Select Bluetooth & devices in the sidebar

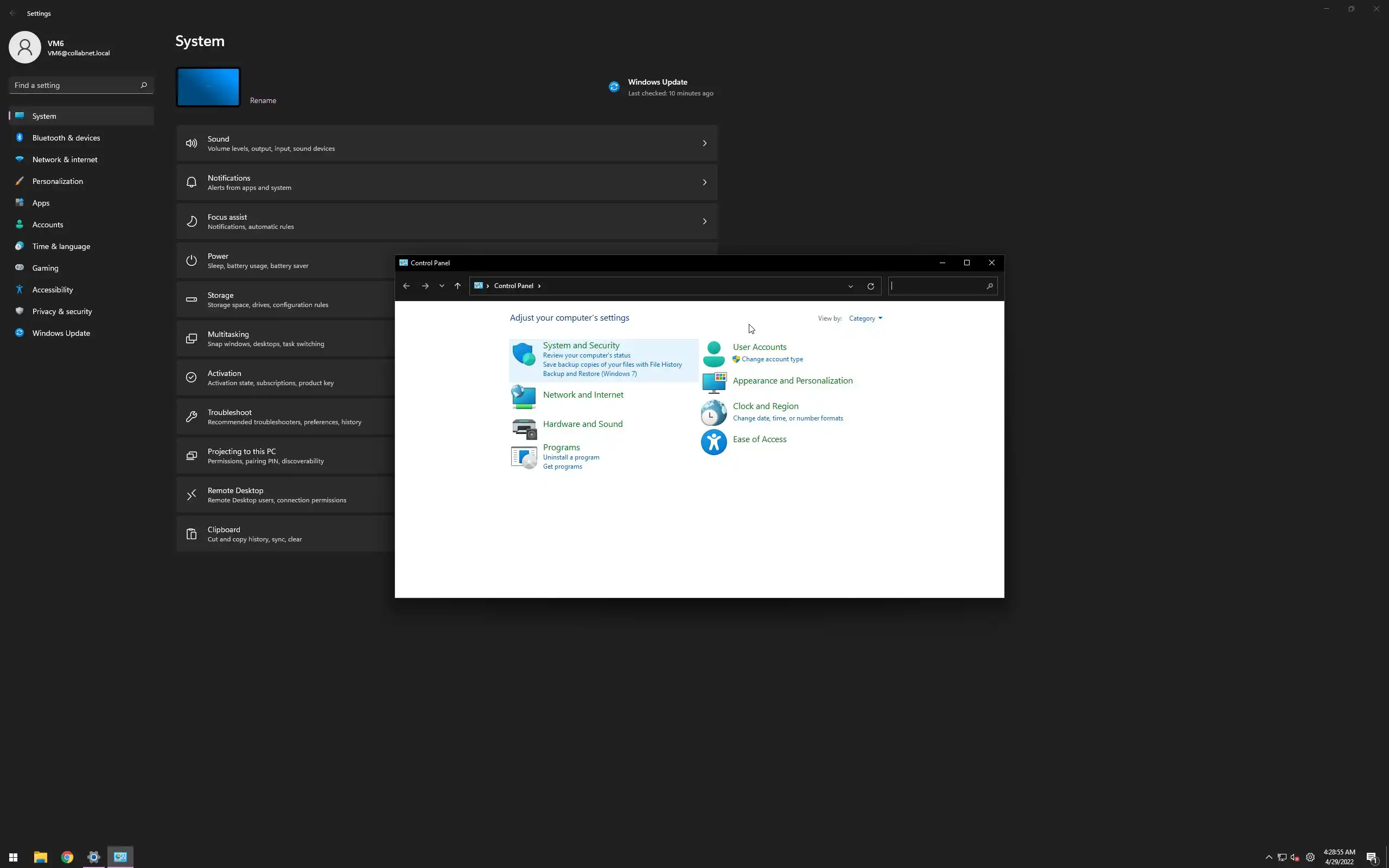[66, 138]
